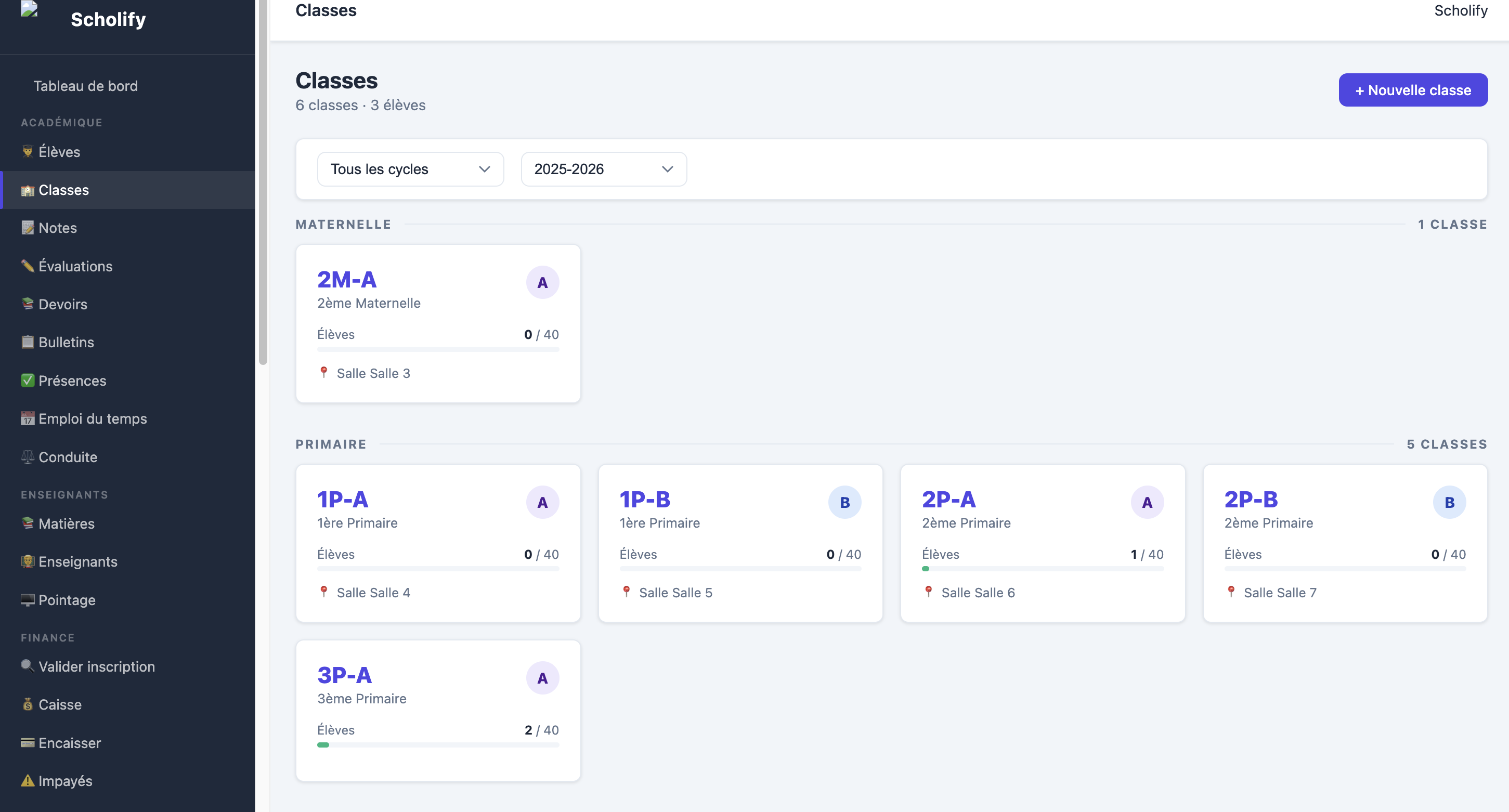Open the 3P-A class card
1509x812 pixels.
pos(438,710)
